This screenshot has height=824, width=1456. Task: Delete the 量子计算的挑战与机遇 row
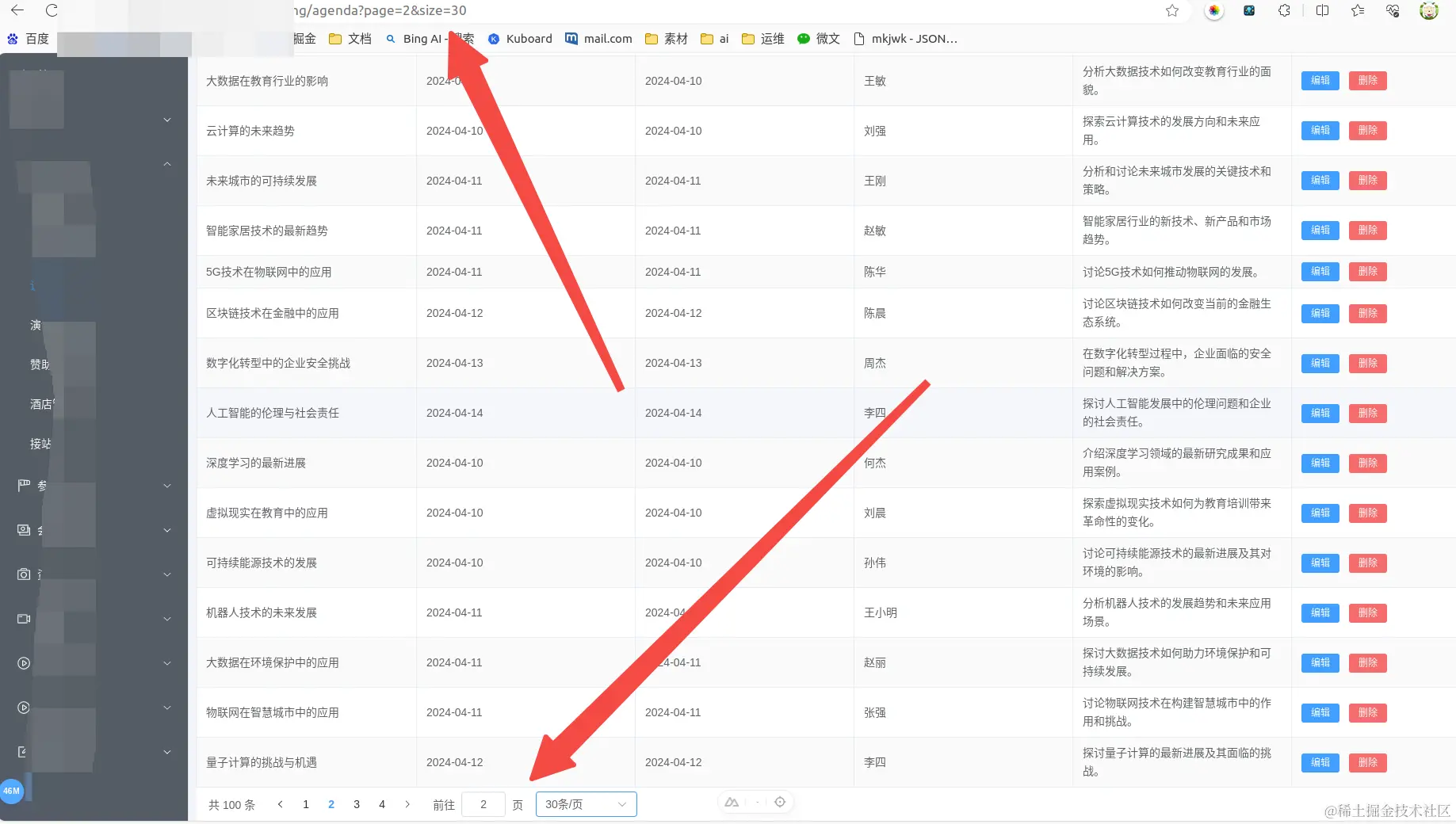(x=1367, y=762)
